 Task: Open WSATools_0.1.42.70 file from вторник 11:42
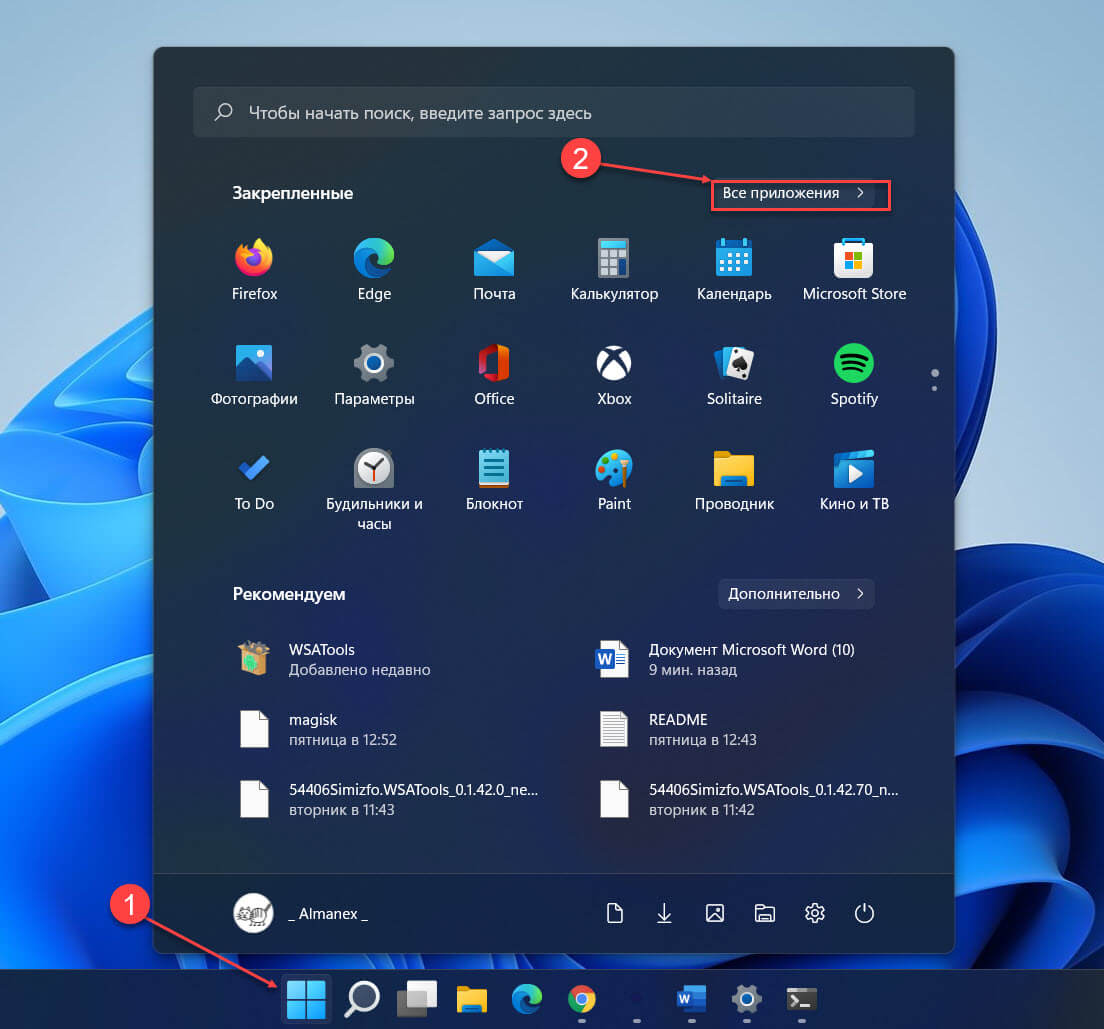pyautogui.click(x=751, y=799)
